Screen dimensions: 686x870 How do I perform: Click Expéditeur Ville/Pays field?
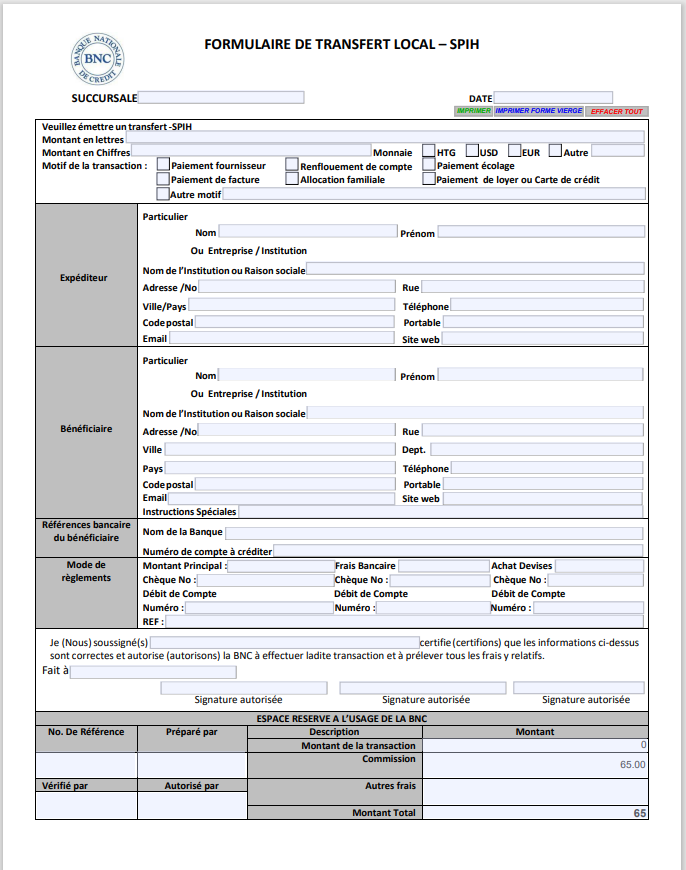[x=291, y=305]
